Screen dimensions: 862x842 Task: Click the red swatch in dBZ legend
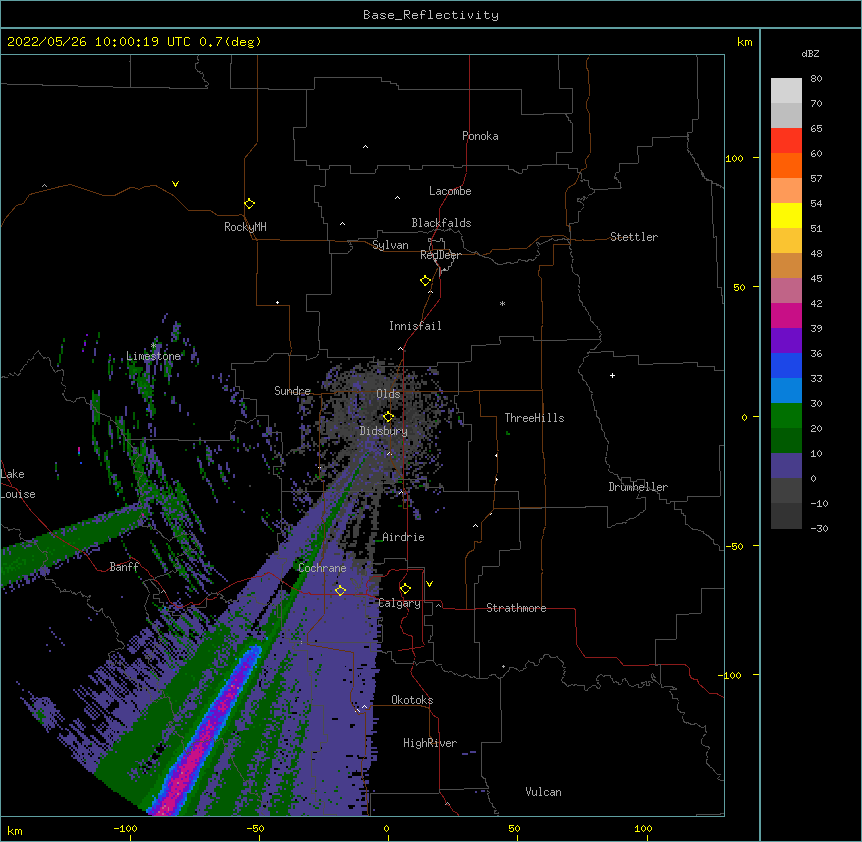[x=786, y=140]
